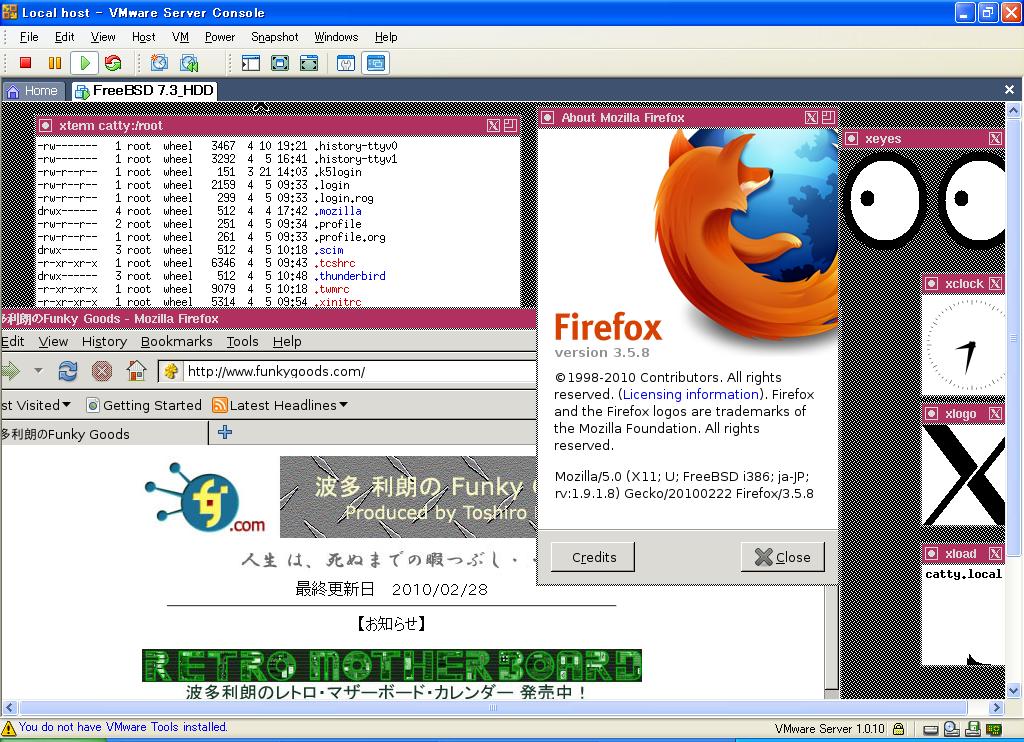Image resolution: width=1024 pixels, height=742 pixels.
Task: Switch to quick switch mode in VMware toolbar
Action: [280, 63]
